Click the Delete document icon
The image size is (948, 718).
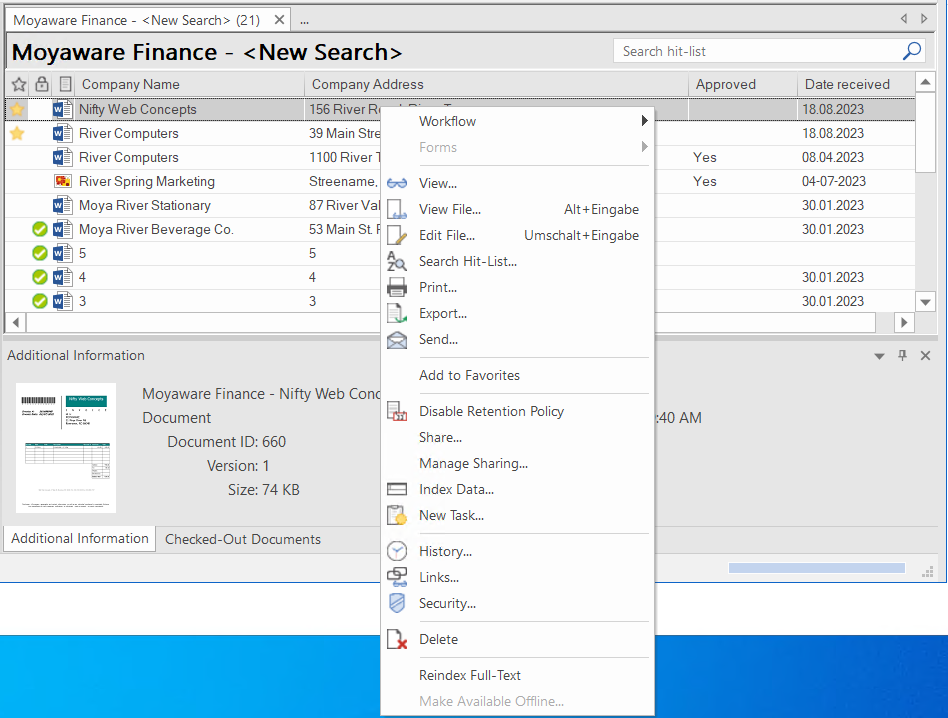tap(397, 639)
